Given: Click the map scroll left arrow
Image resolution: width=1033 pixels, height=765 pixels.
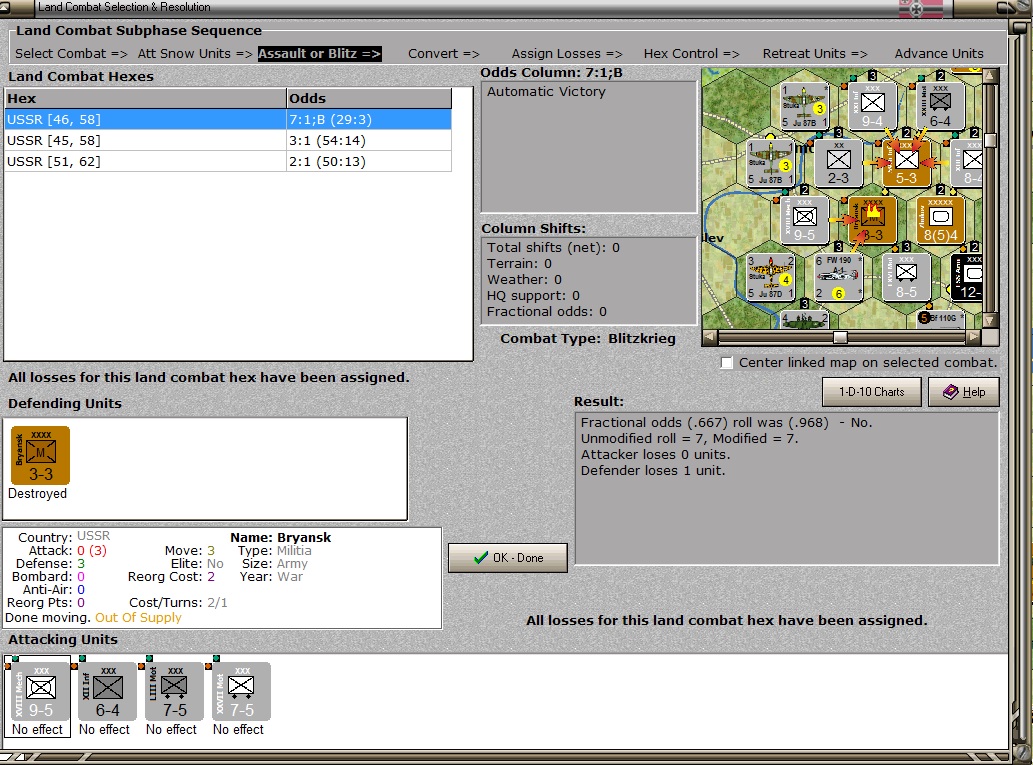Looking at the screenshot, I should 710,337.
